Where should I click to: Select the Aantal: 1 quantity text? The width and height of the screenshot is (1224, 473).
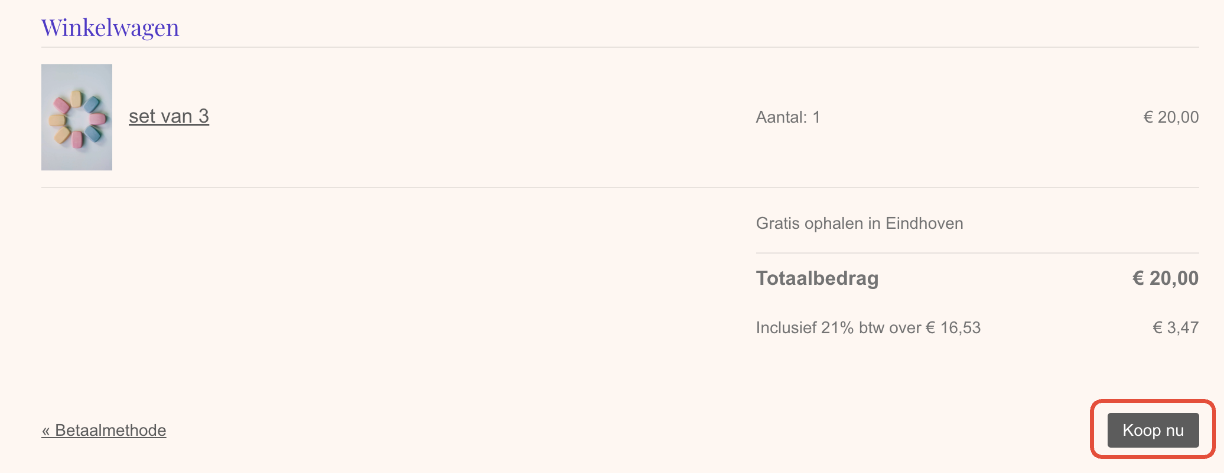click(788, 117)
